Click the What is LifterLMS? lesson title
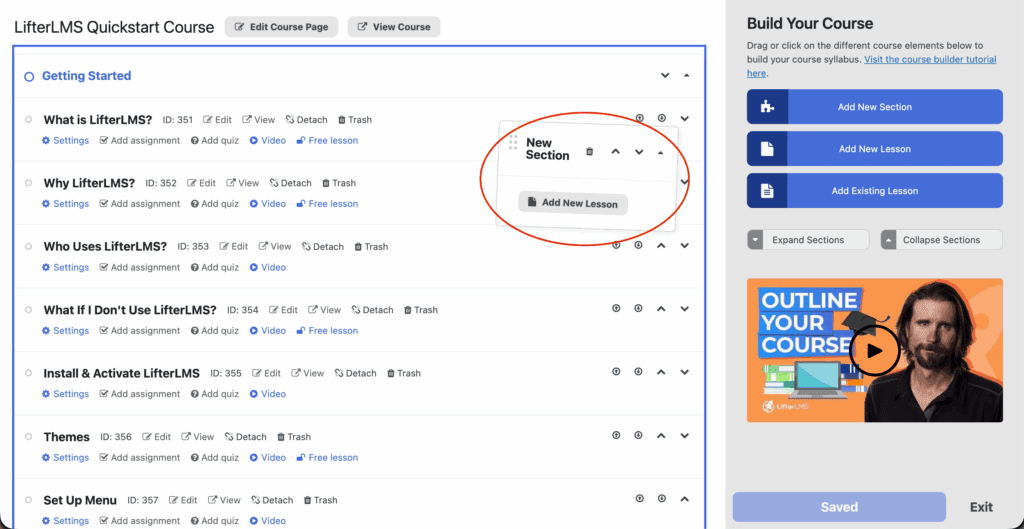This screenshot has height=529, width=1024. click(97, 120)
